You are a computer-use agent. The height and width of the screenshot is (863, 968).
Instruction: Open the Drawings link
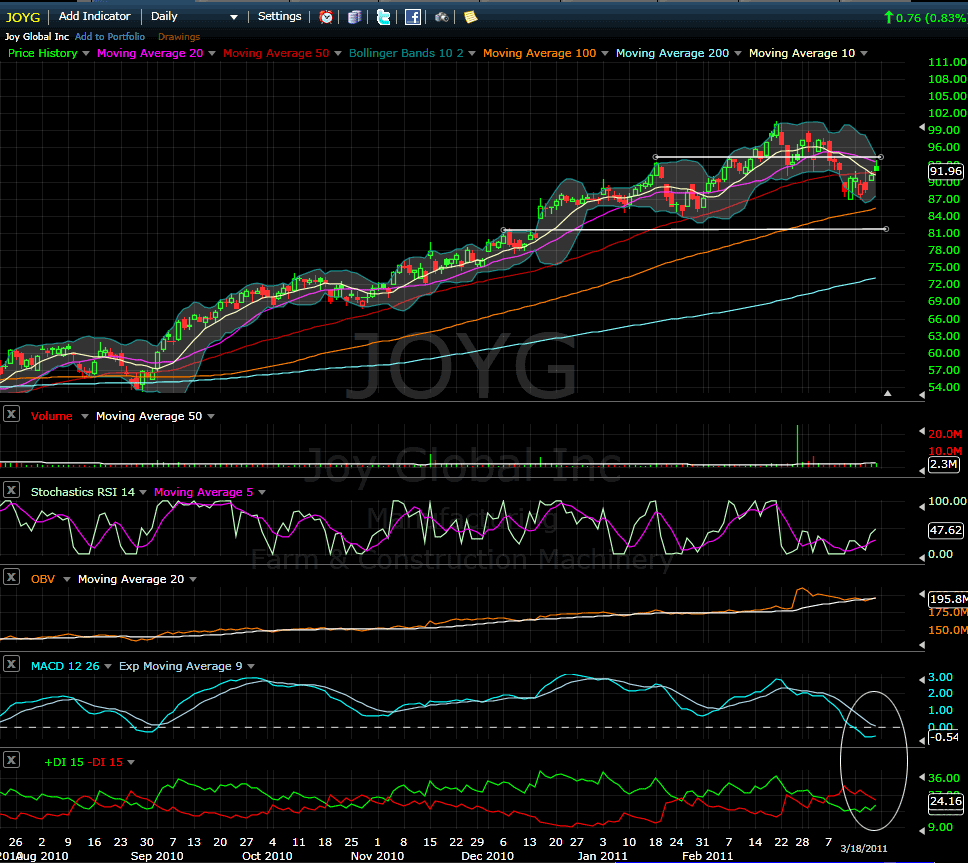point(179,37)
